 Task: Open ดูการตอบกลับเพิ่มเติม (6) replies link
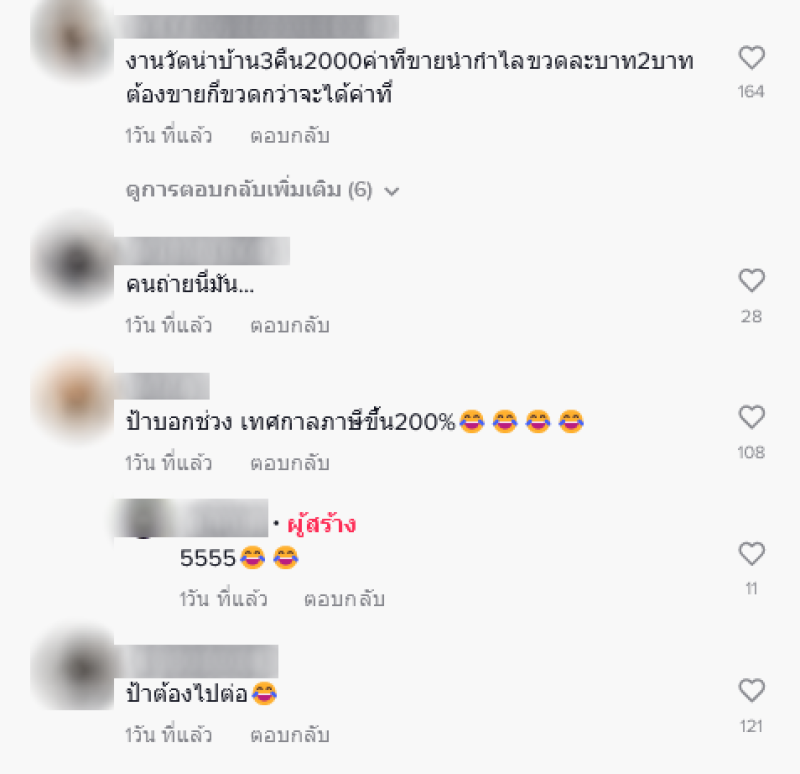(262, 190)
